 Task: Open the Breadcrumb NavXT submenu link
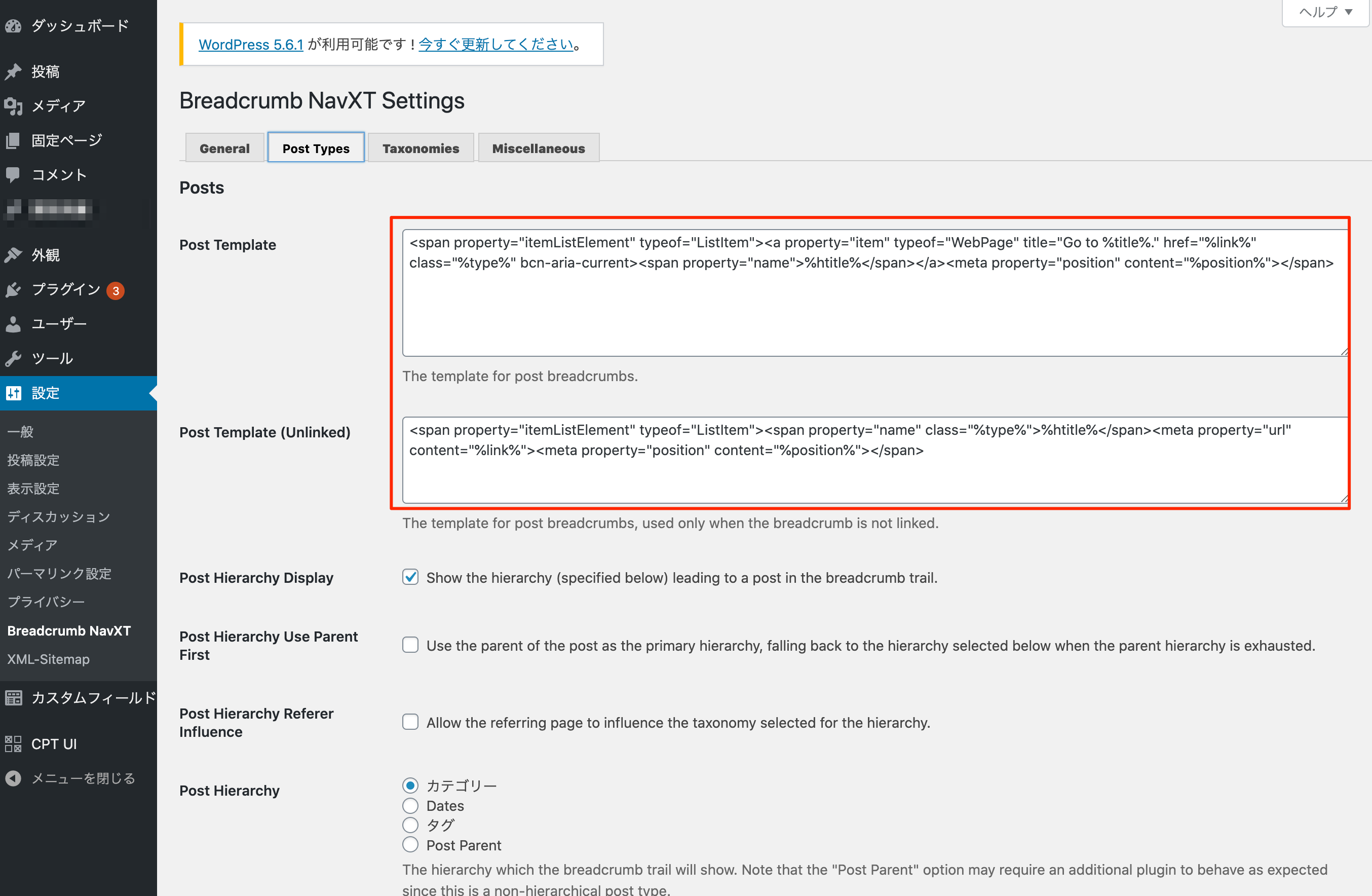[69, 630]
